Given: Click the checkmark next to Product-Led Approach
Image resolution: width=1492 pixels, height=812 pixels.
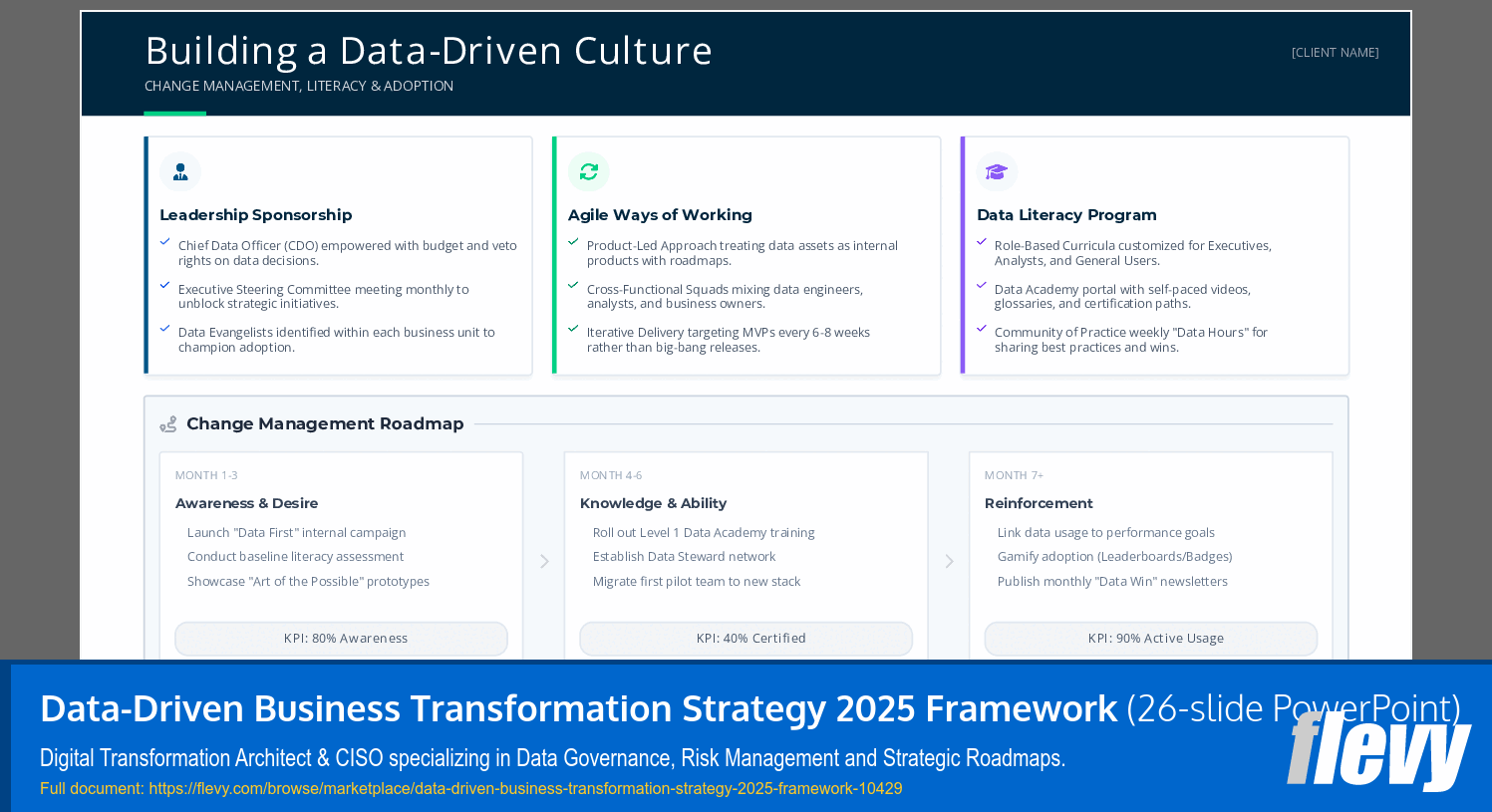Looking at the screenshot, I should [x=573, y=242].
